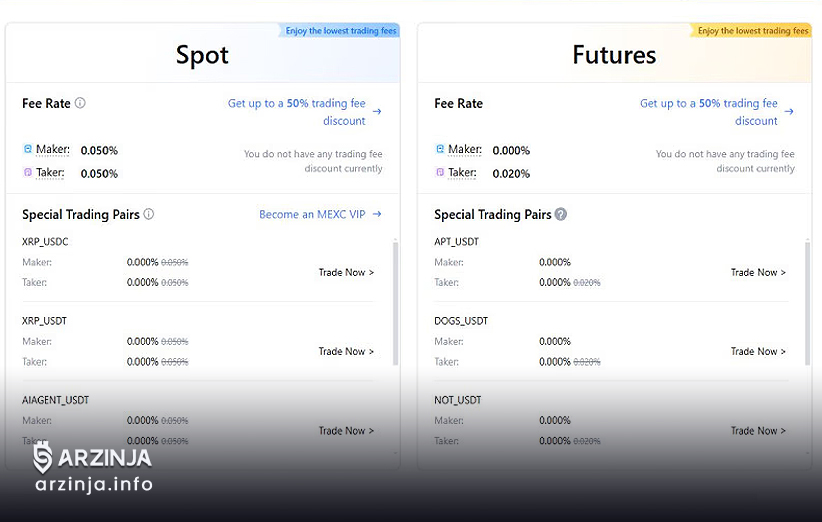Click the Futures Maker fee icon

440,150
